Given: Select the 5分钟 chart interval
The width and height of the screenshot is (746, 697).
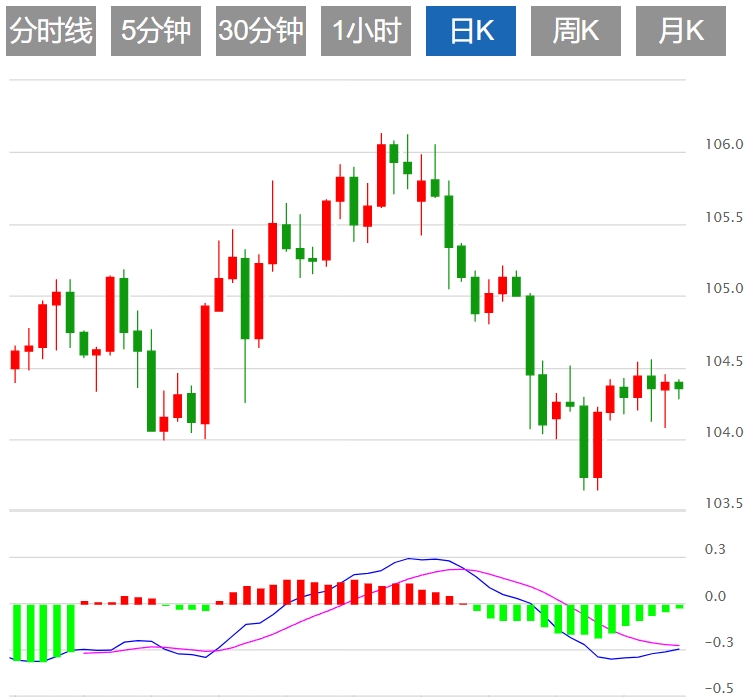Looking at the screenshot, I should point(155,31).
